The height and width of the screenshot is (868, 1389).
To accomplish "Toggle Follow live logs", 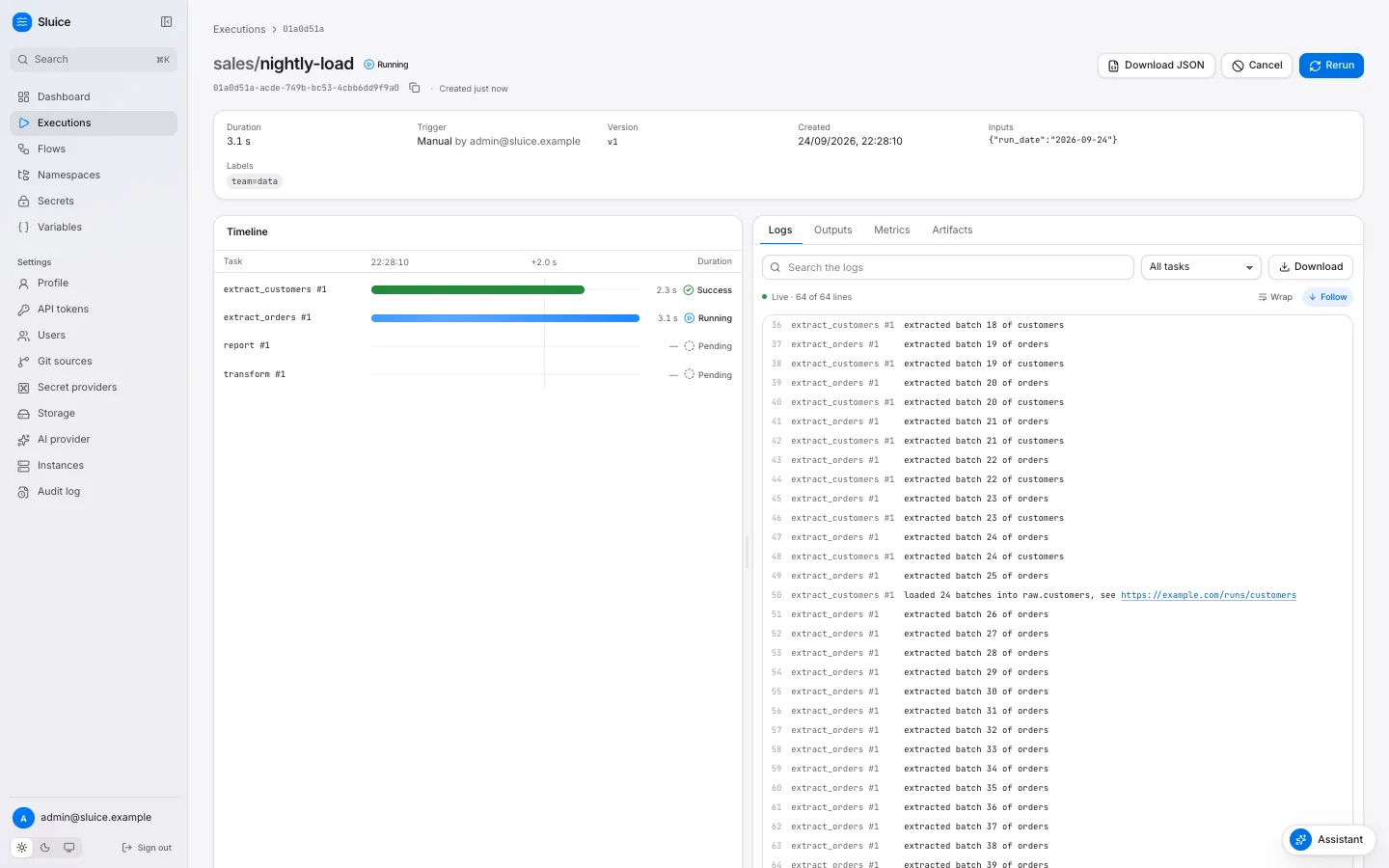I will 1327,297.
